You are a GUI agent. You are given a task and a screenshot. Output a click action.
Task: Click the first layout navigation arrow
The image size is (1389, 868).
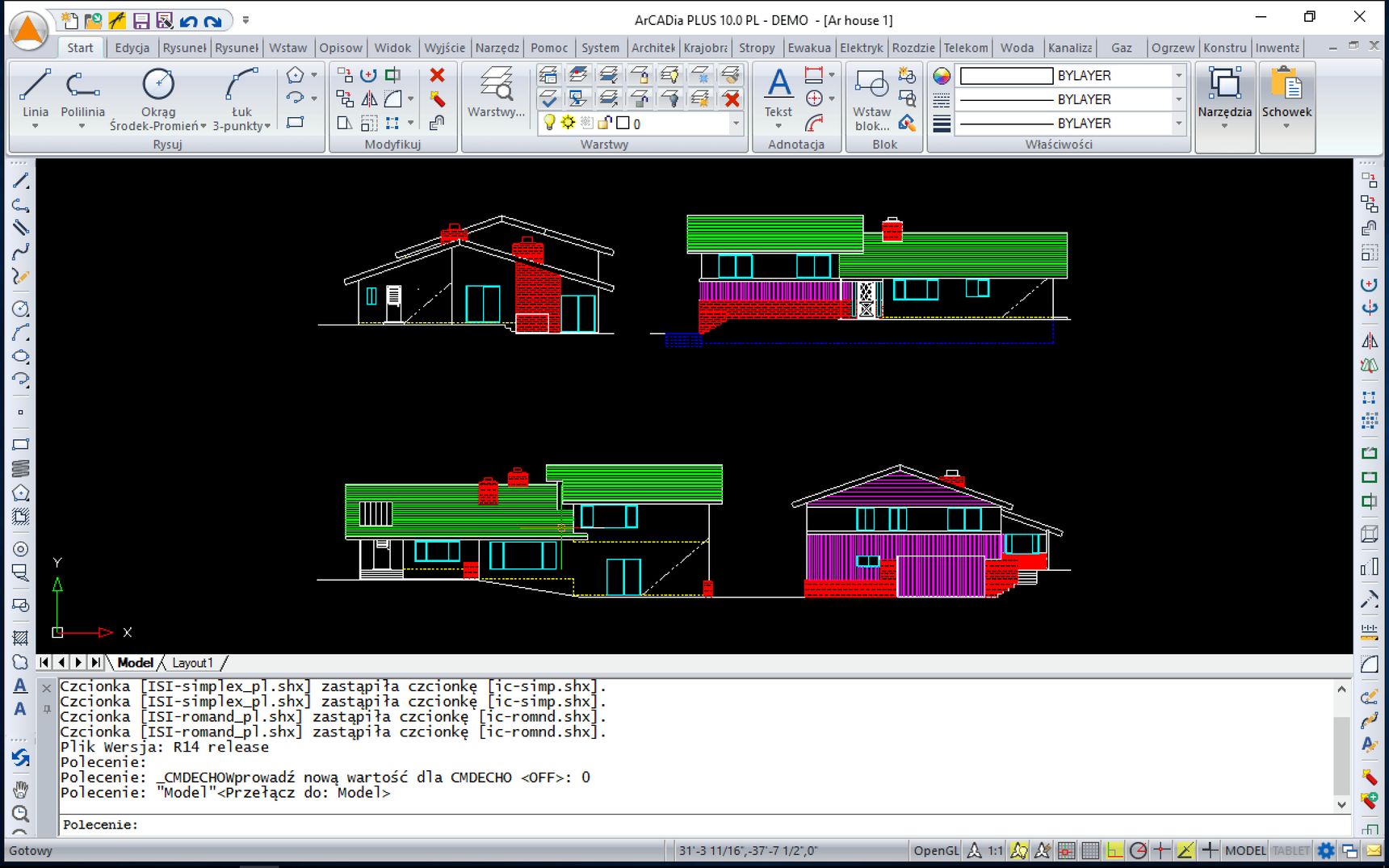[44, 662]
